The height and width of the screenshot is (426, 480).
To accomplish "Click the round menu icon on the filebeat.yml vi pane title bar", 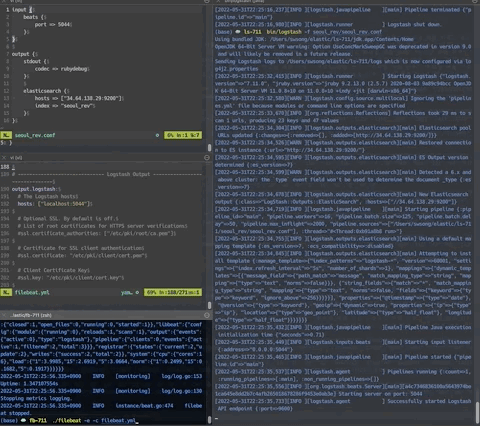I will [207, 157].
